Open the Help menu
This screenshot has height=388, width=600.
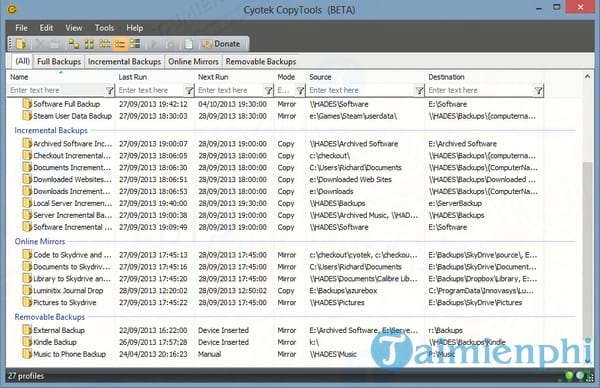pyautogui.click(x=135, y=28)
